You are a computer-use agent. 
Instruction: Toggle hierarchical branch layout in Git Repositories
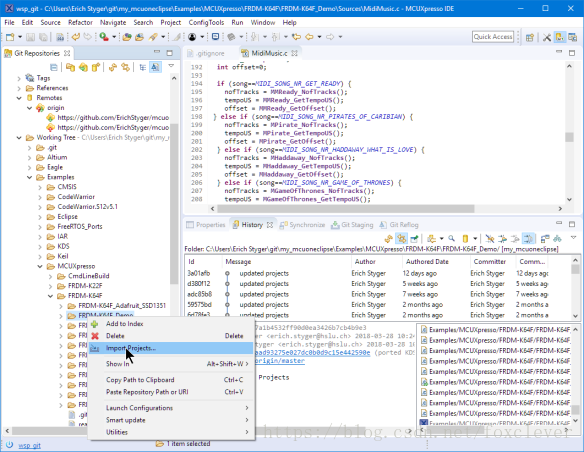[143, 67]
